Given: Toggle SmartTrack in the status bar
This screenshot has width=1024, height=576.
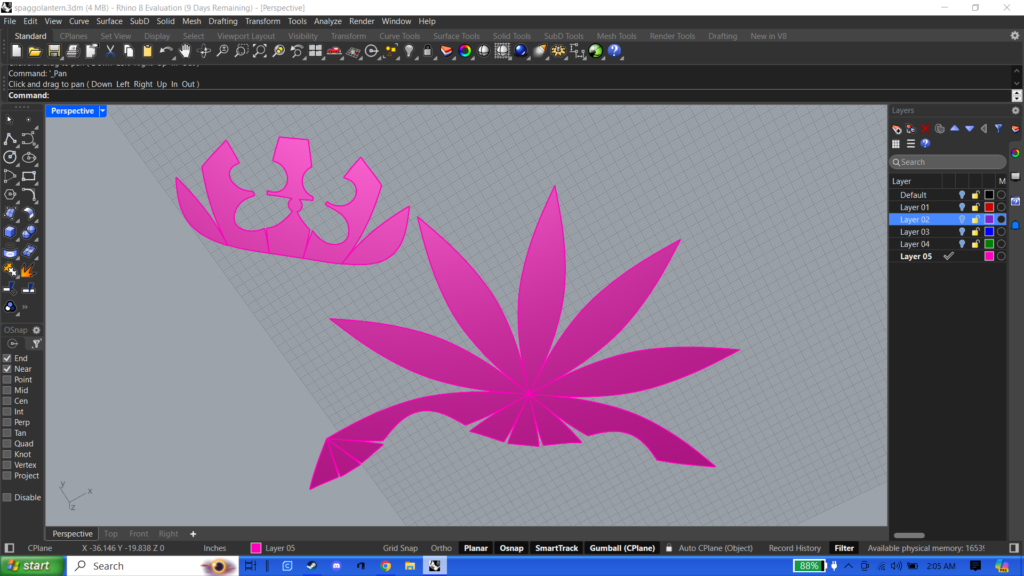Looking at the screenshot, I should 556,548.
